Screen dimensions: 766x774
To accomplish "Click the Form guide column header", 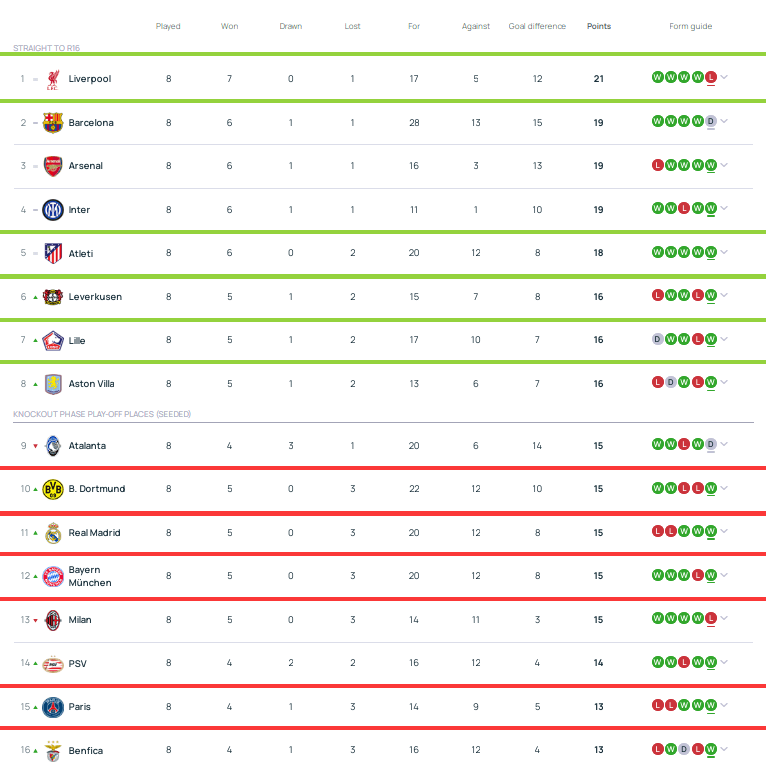I will click(690, 26).
